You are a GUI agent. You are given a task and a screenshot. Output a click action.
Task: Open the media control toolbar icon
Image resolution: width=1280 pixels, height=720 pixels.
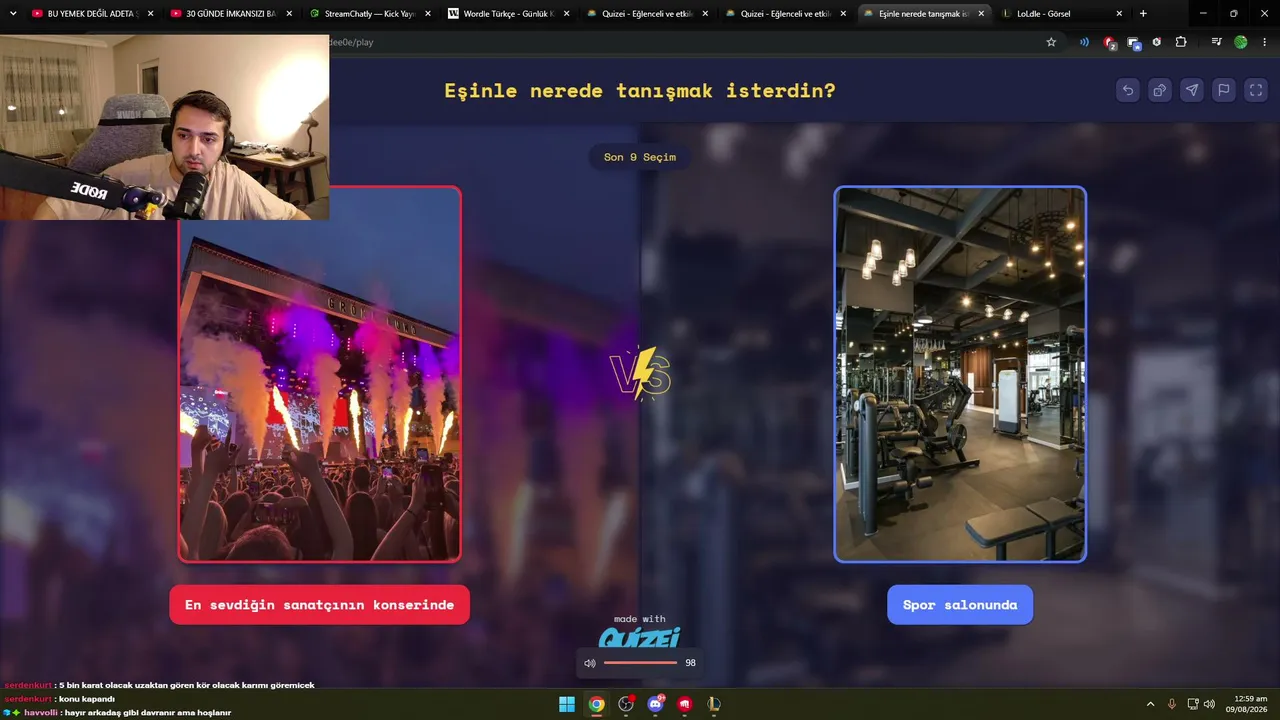1216,42
